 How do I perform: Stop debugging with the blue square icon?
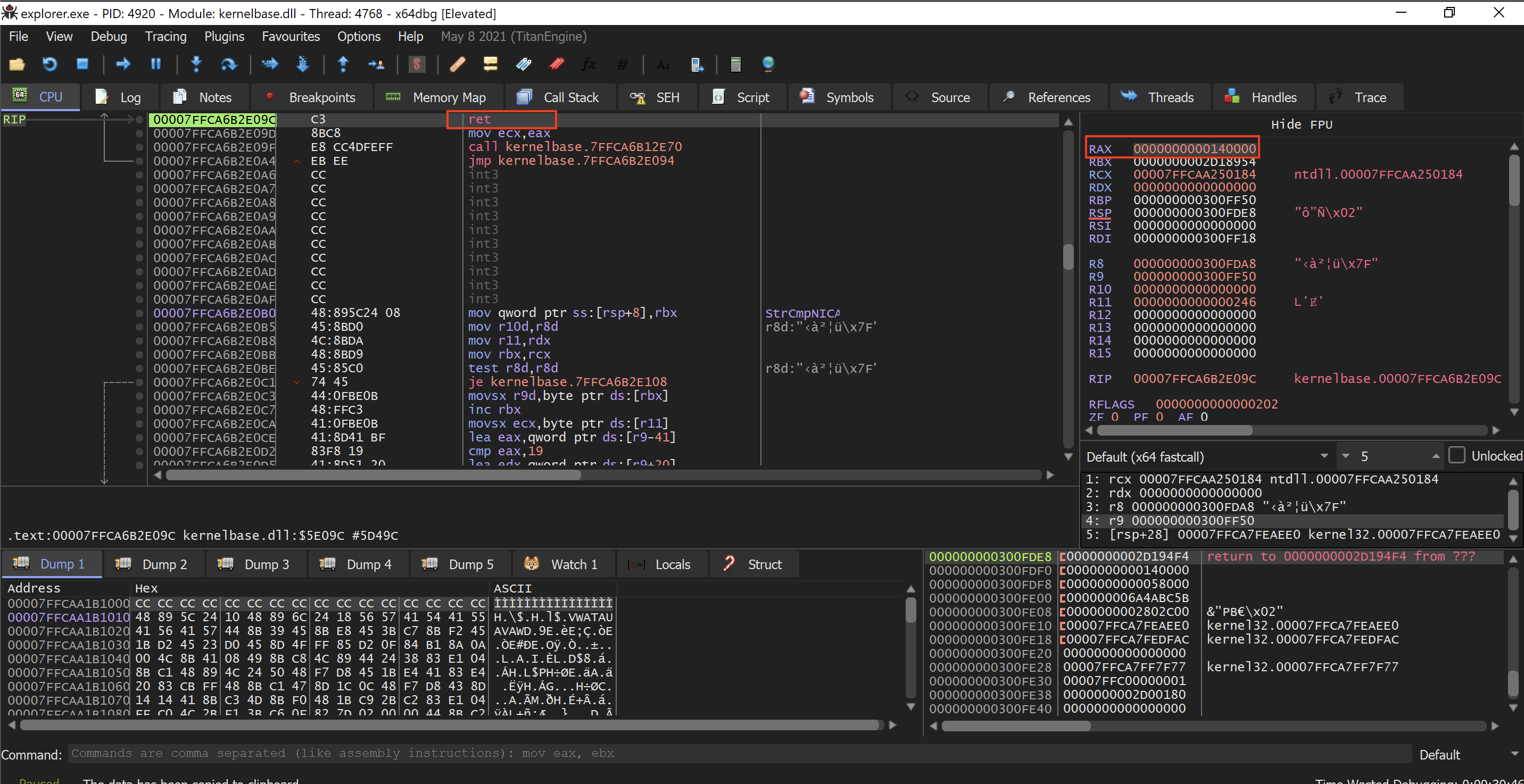(x=82, y=64)
